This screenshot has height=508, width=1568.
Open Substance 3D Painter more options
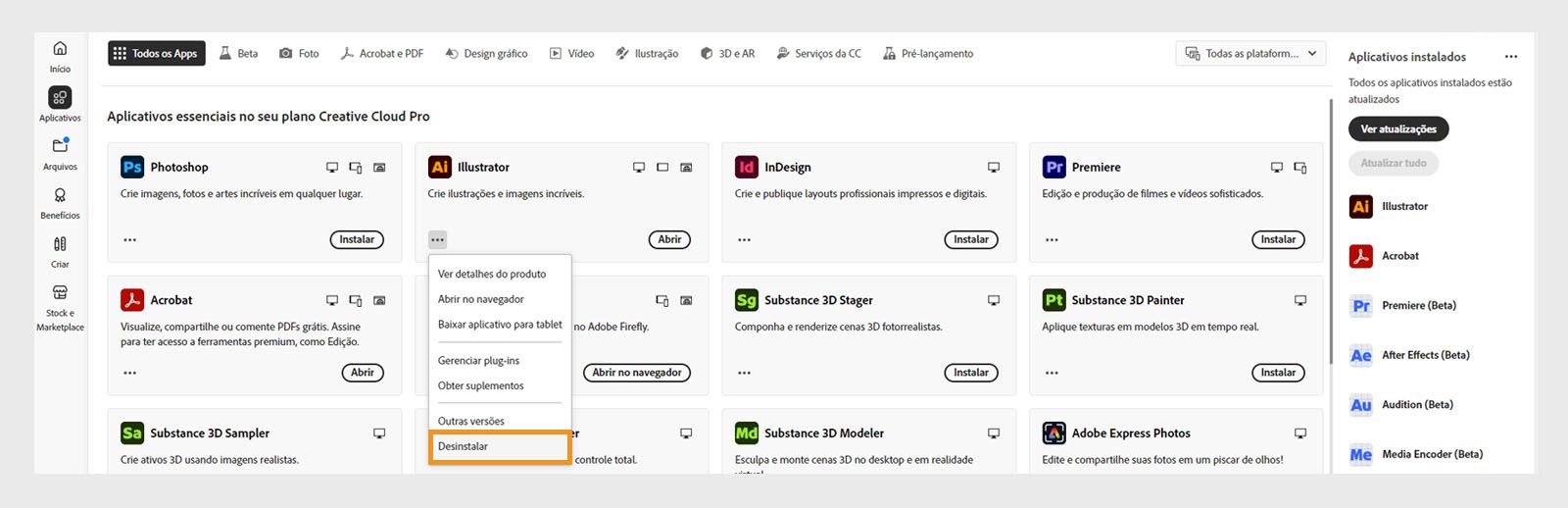(x=1052, y=373)
